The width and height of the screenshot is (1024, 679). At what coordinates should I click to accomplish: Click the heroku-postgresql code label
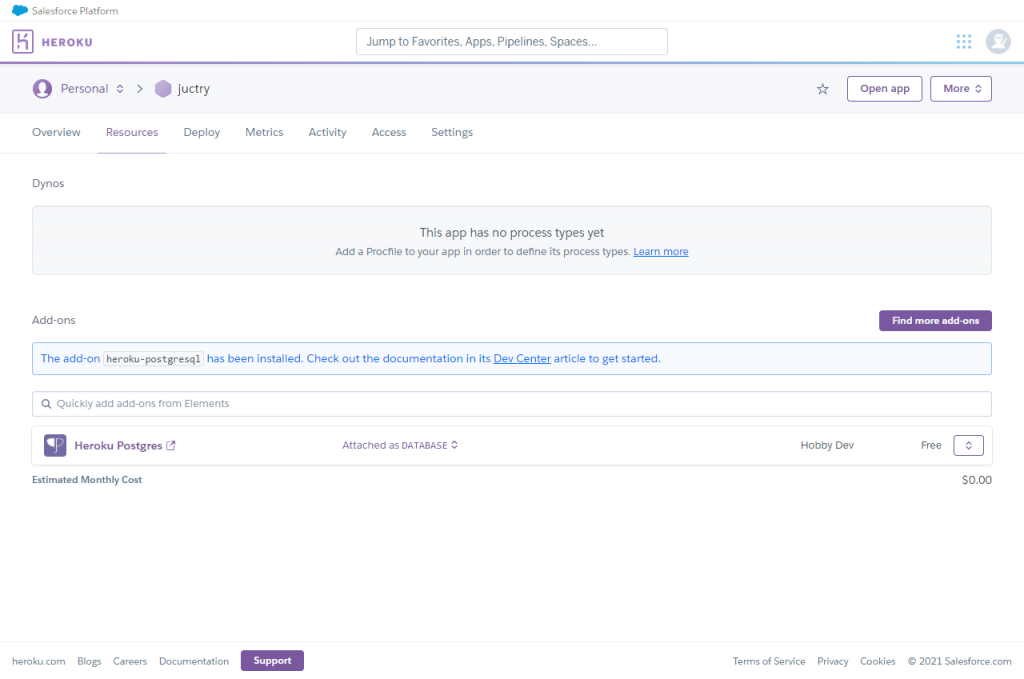pos(153,359)
